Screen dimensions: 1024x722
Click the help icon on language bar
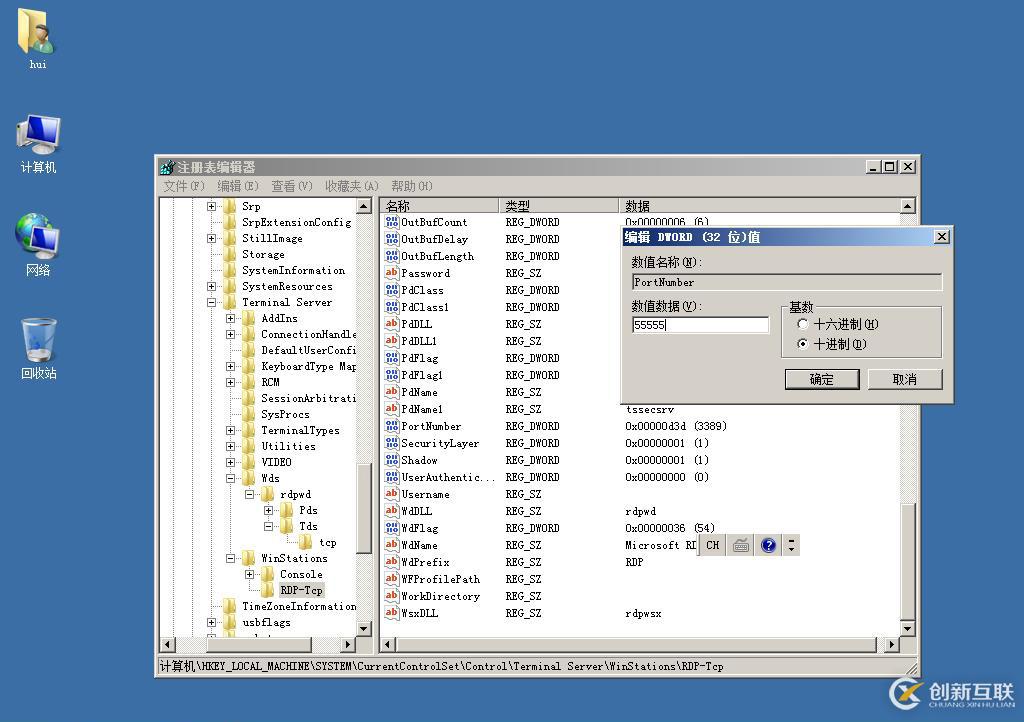coord(768,545)
